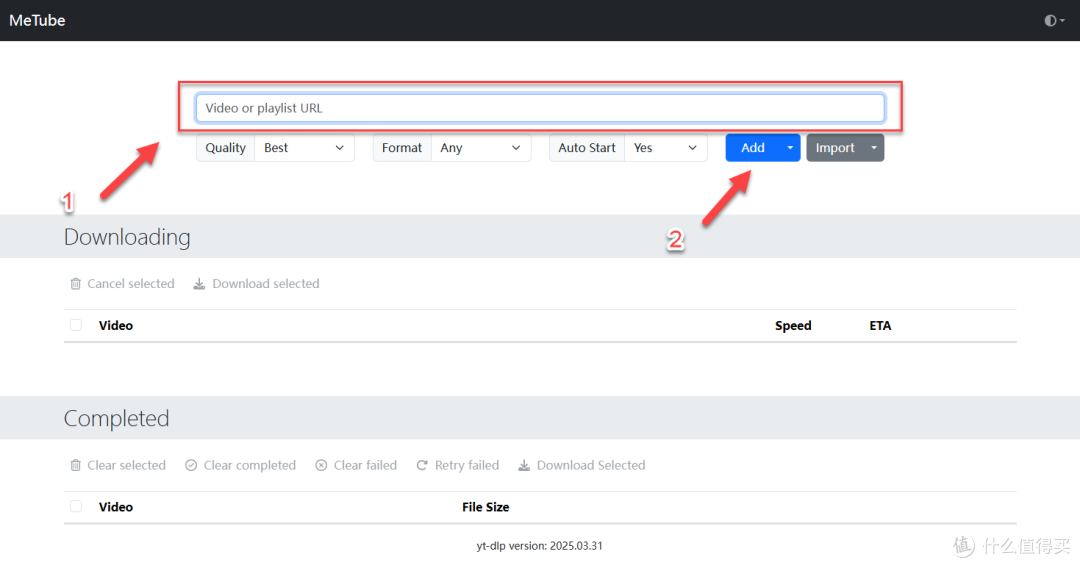Screen dimensions: 1080x568
Task: Open the Format dropdown set to Any
Action: click(481, 148)
